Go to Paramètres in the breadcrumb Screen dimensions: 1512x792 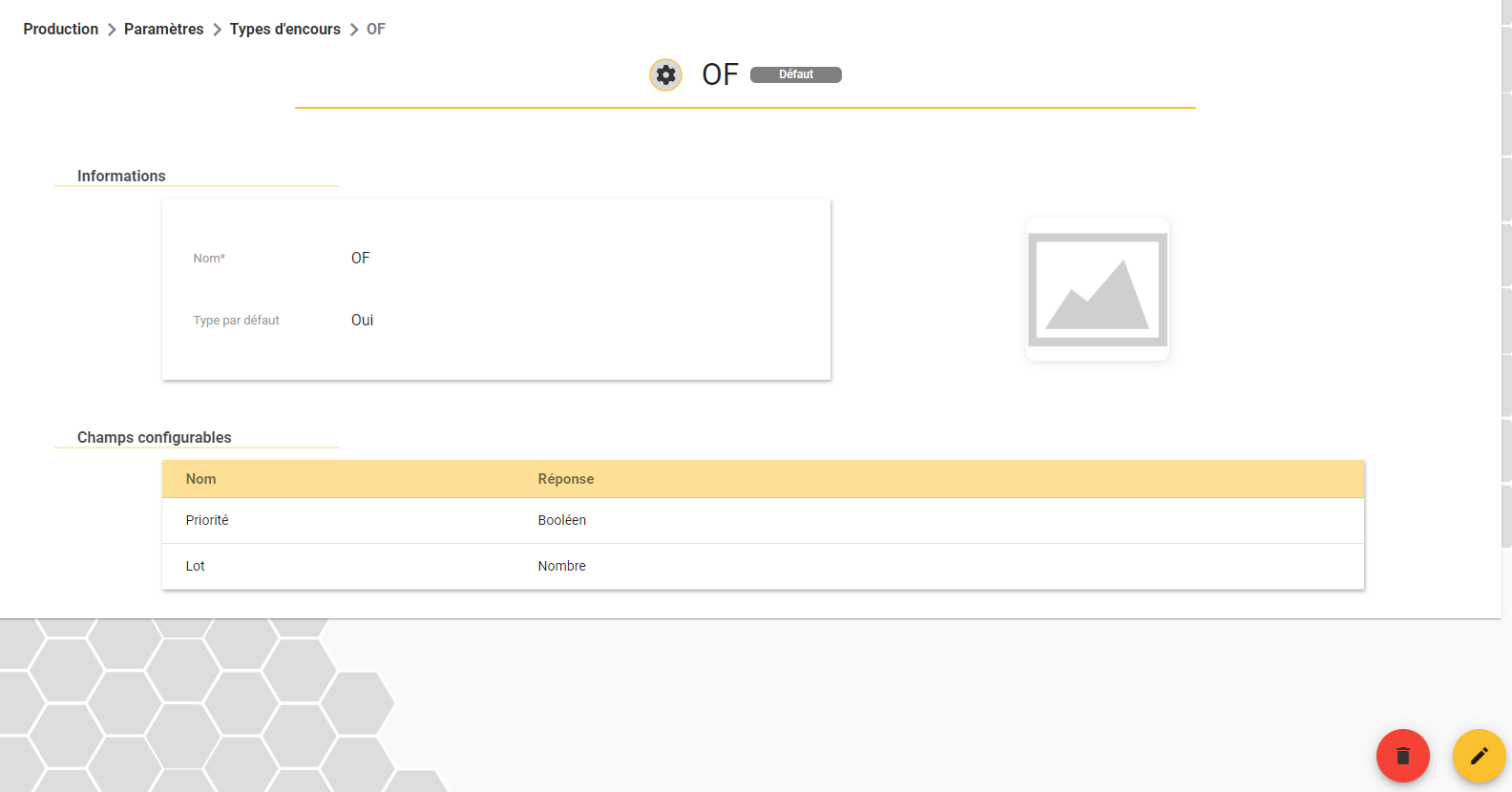click(x=164, y=30)
